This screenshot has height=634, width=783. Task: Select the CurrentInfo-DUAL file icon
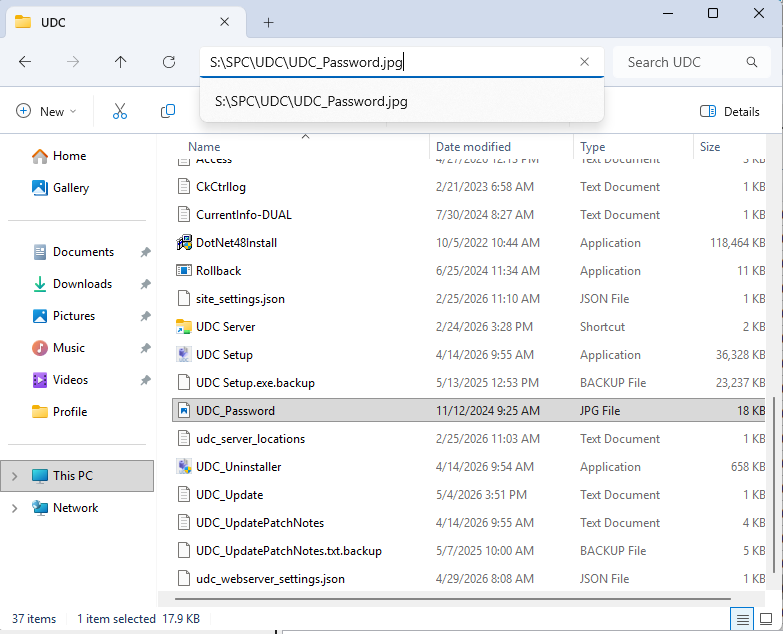(184, 215)
